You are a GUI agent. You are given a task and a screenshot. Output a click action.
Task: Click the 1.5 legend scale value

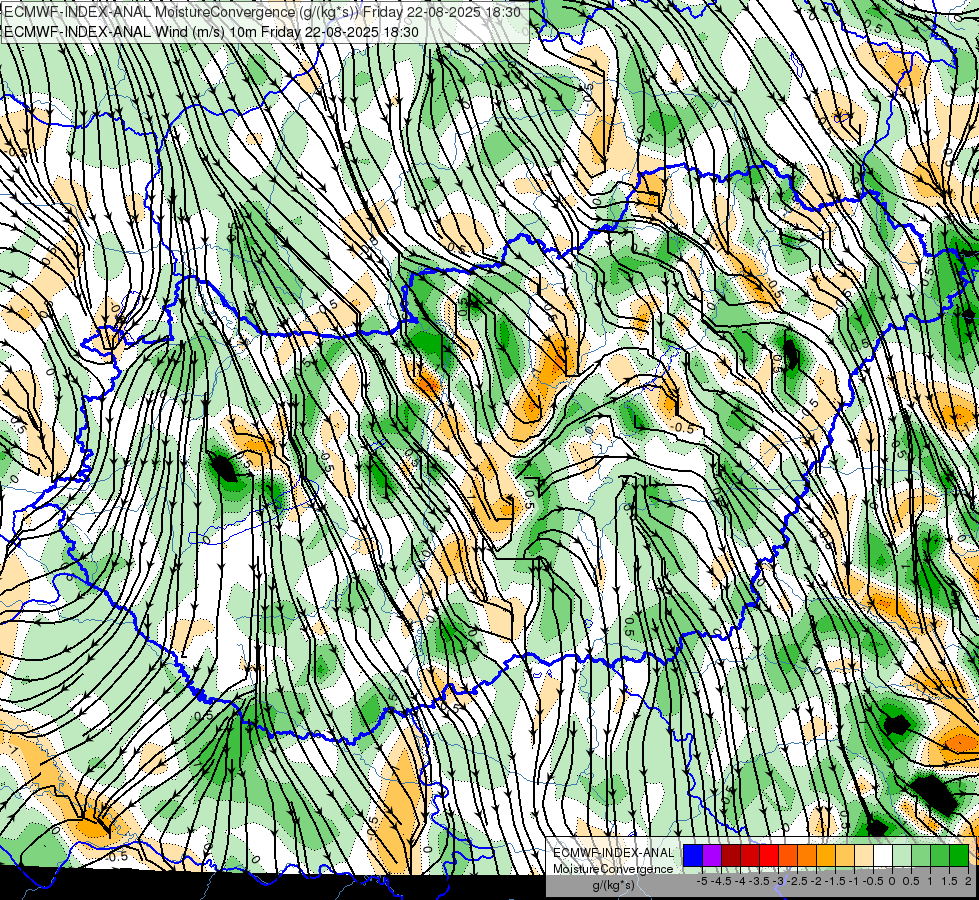(x=950, y=881)
